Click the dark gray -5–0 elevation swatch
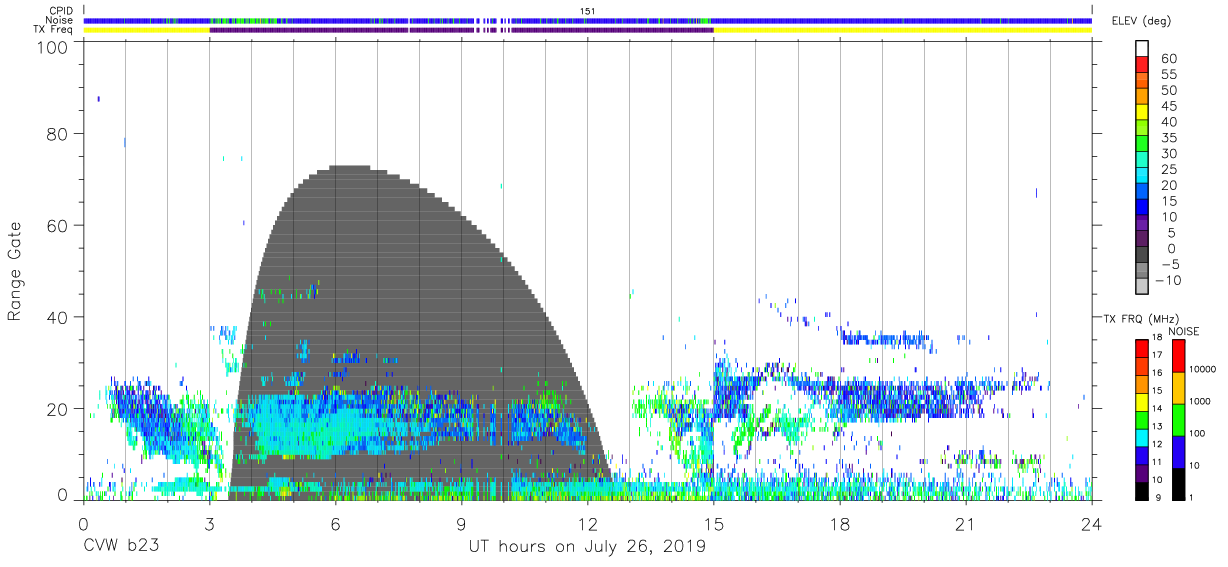The width and height of the screenshot is (1228, 567). pyautogui.click(x=1142, y=256)
